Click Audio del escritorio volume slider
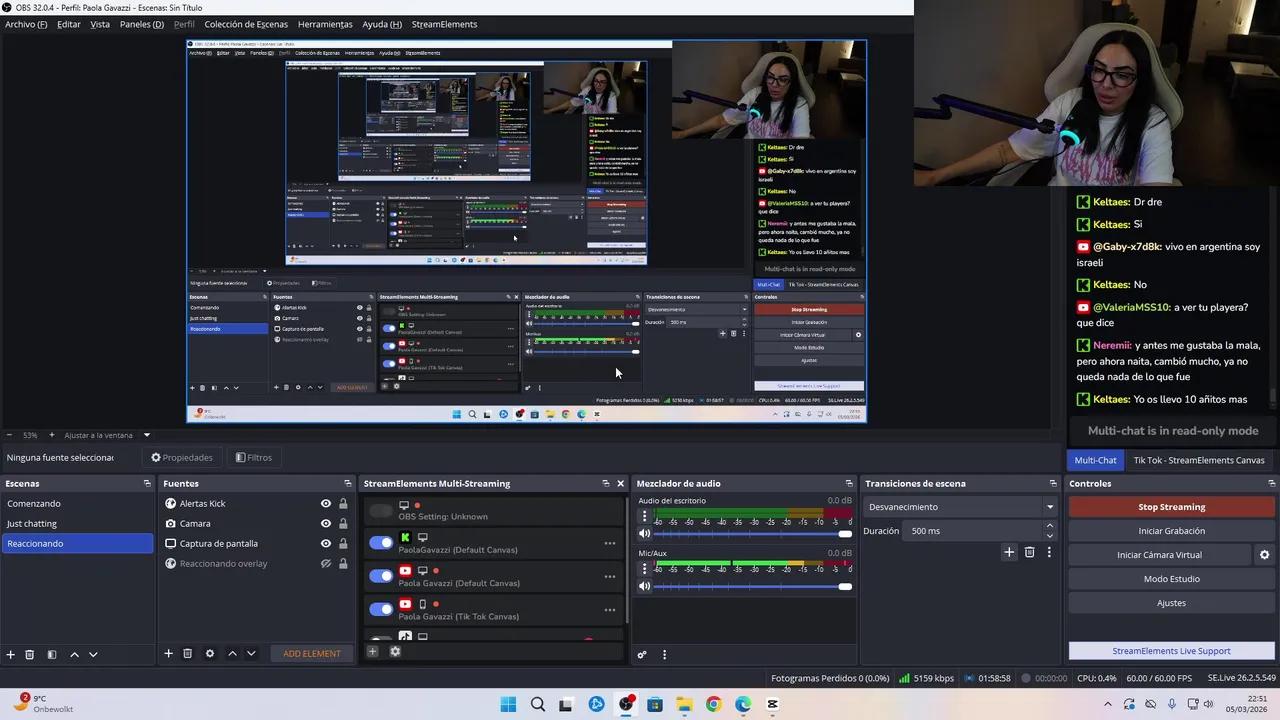Screen dimensions: 1280x720 753,534
